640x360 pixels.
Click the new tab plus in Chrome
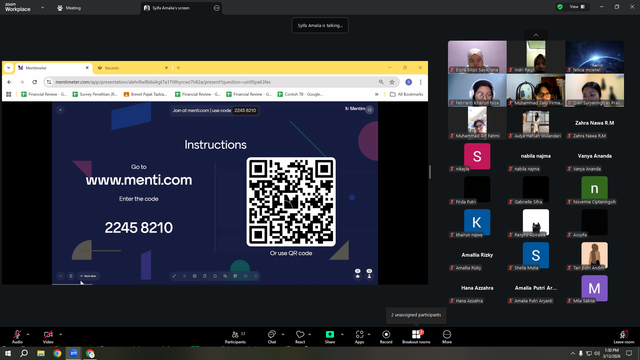pyautogui.click(x=178, y=68)
